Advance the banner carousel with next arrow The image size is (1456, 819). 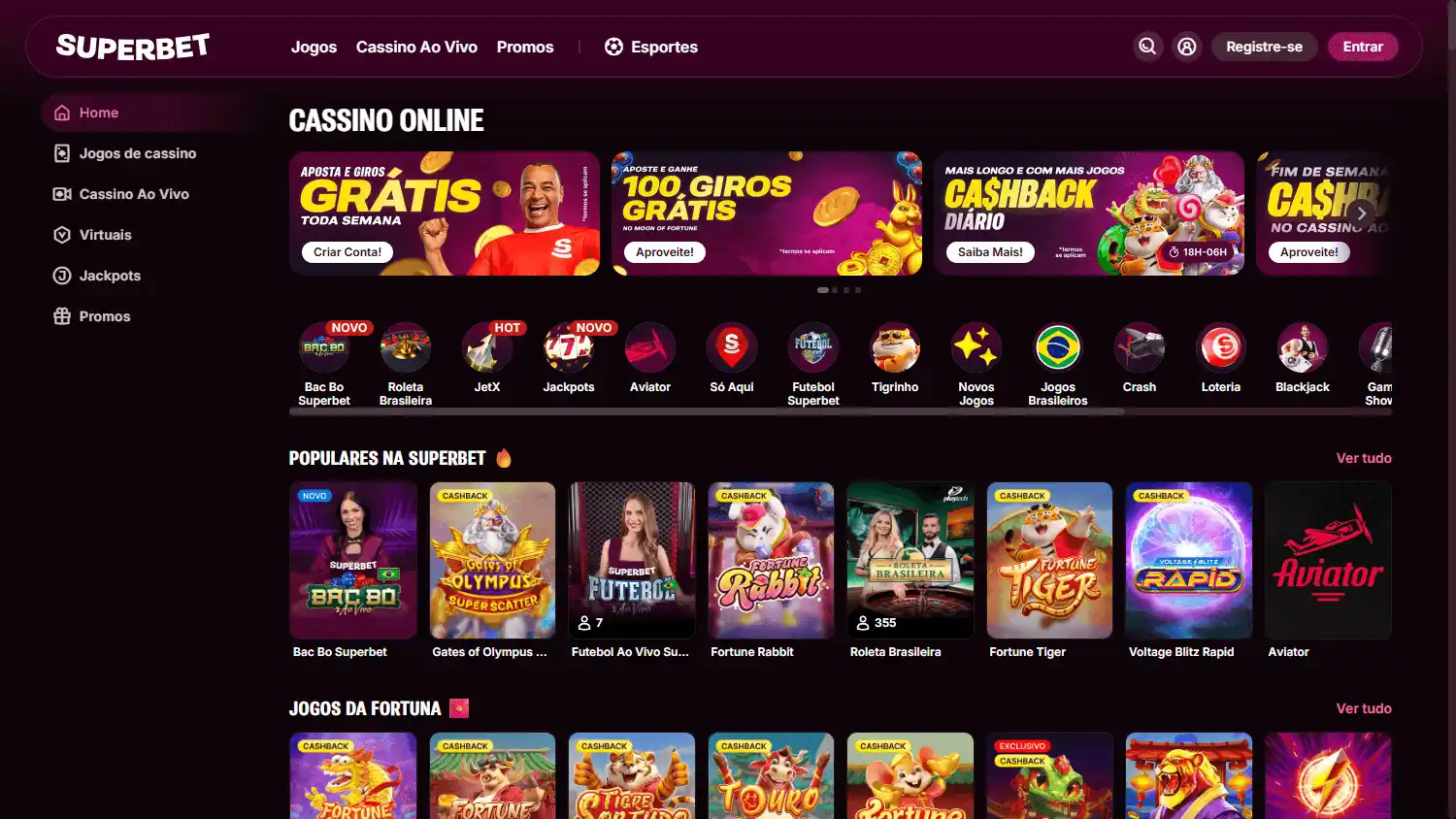point(1361,213)
